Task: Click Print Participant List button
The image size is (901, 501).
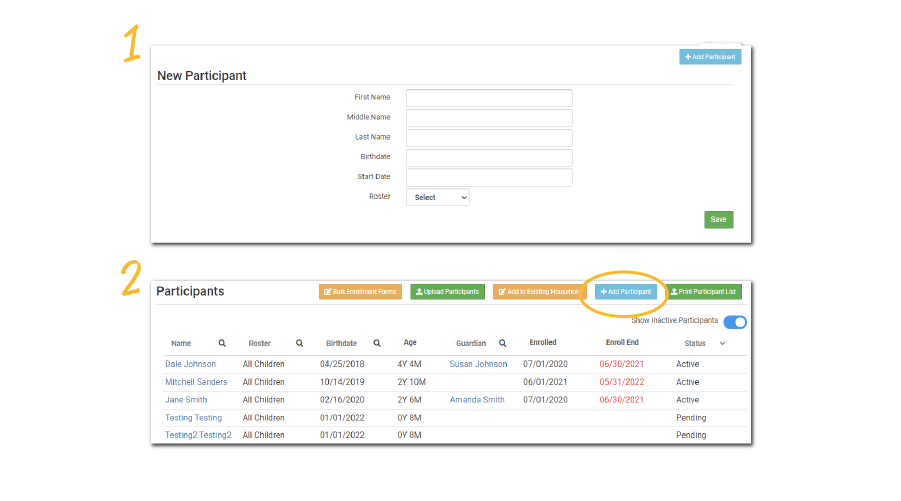Action: click(704, 292)
